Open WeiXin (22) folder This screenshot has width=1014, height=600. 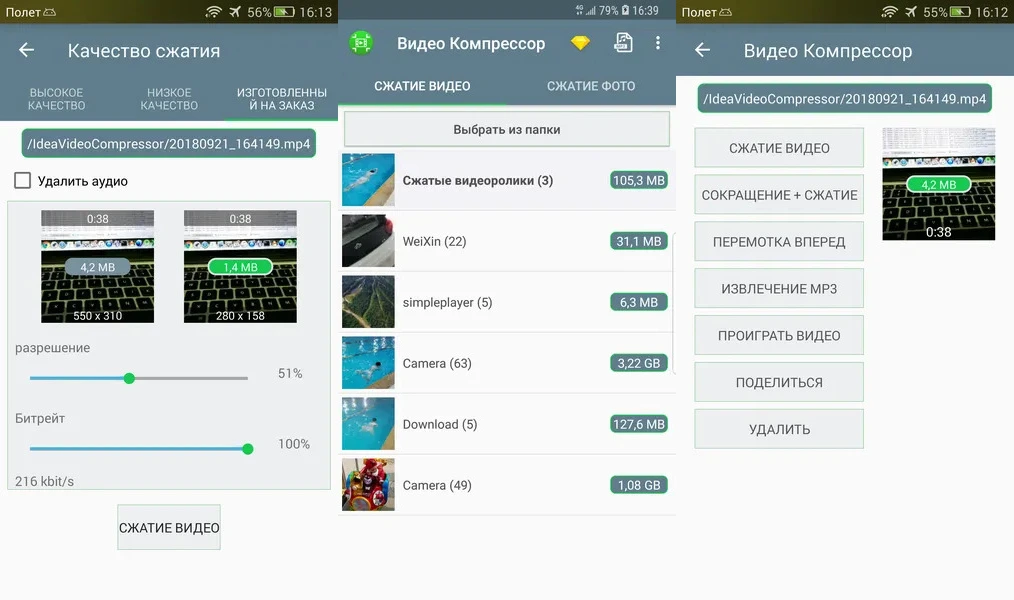point(506,241)
